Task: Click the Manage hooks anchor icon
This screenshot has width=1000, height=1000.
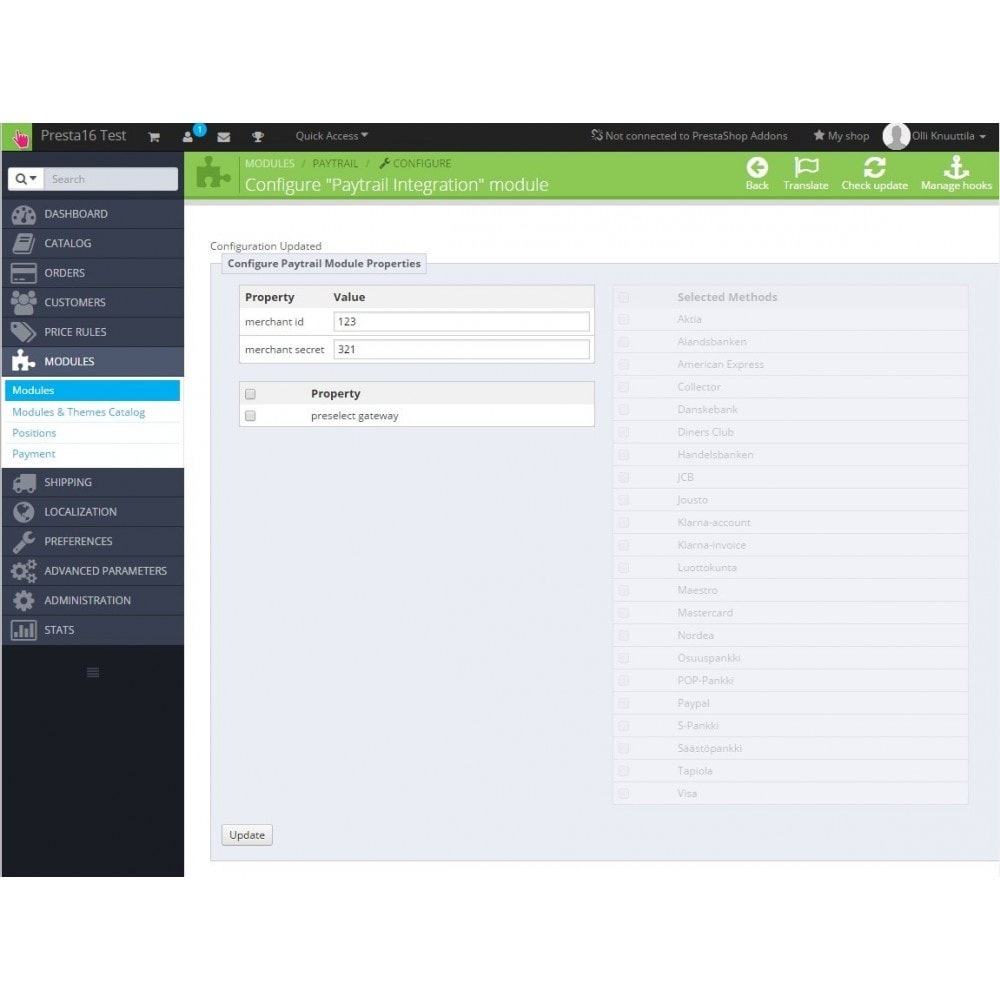Action: 956,167
